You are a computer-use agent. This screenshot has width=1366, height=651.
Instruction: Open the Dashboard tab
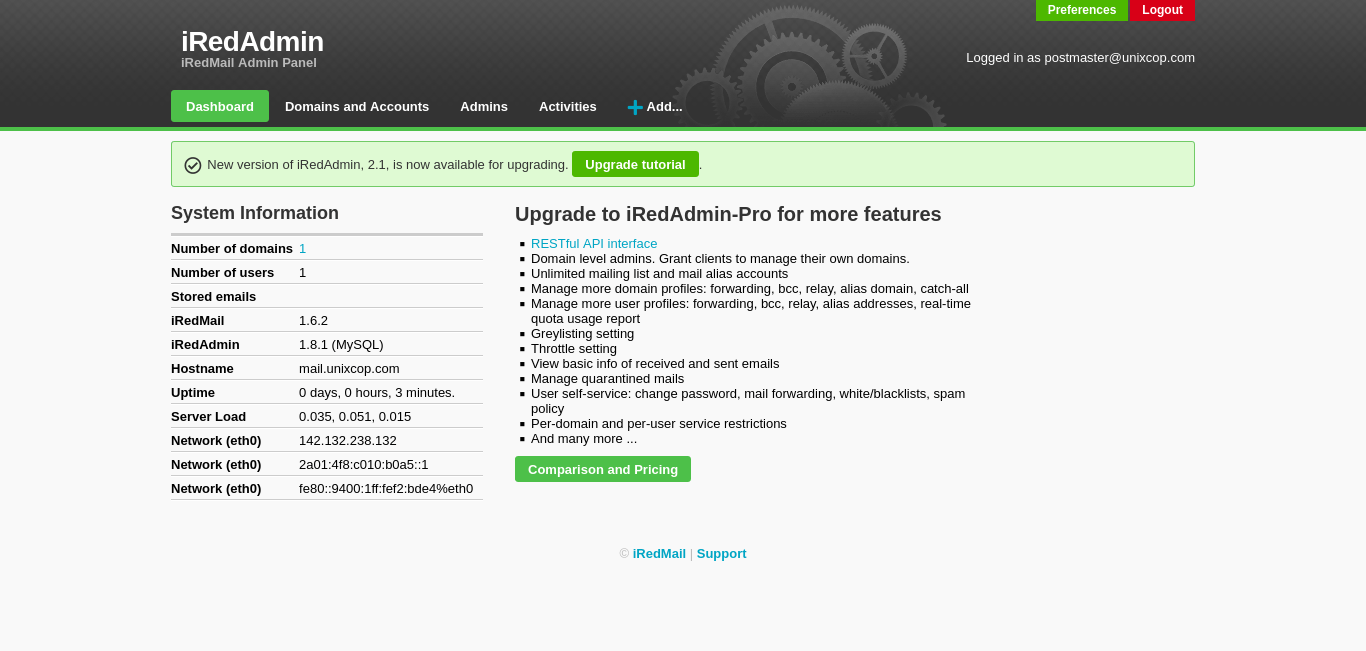click(x=220, y=106)
